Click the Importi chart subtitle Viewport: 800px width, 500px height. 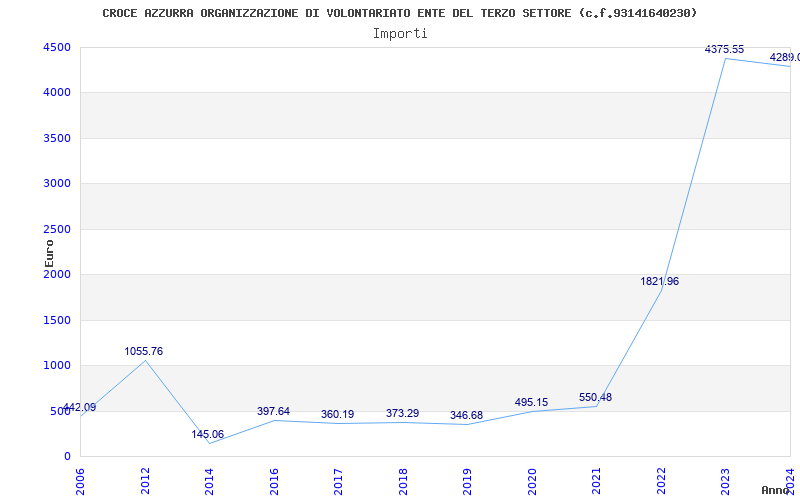(400, 34)
